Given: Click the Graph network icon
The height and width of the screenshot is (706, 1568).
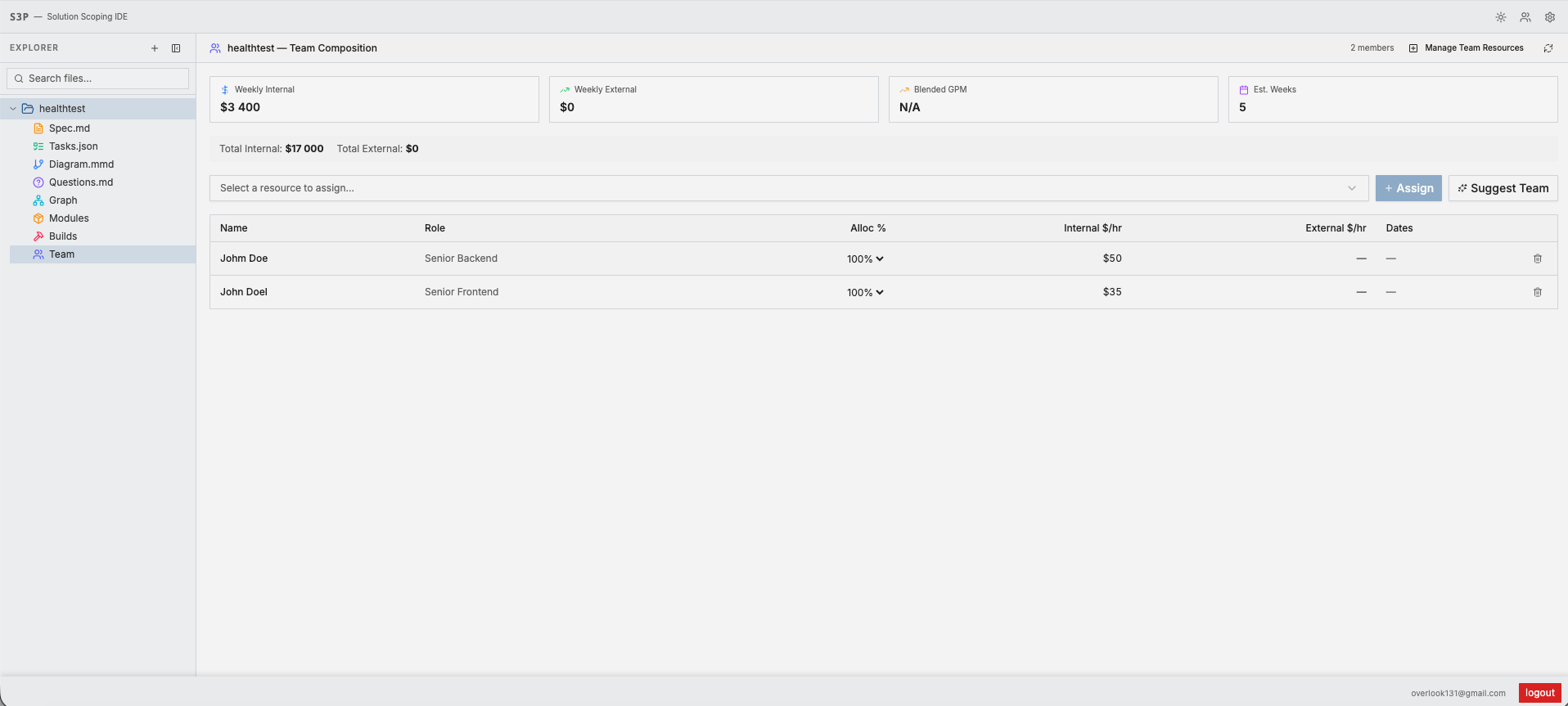Looking at the screenshot, I should (38, 200).
